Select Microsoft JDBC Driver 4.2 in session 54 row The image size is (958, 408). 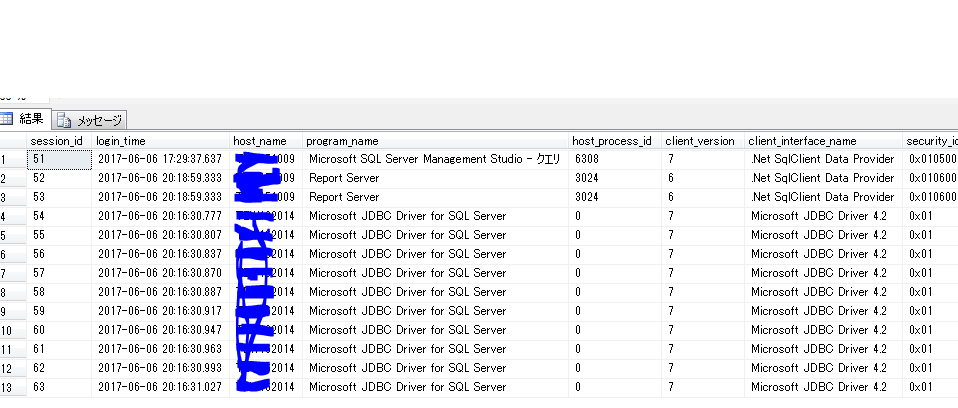pyautogui.click(x=824, y=216)
